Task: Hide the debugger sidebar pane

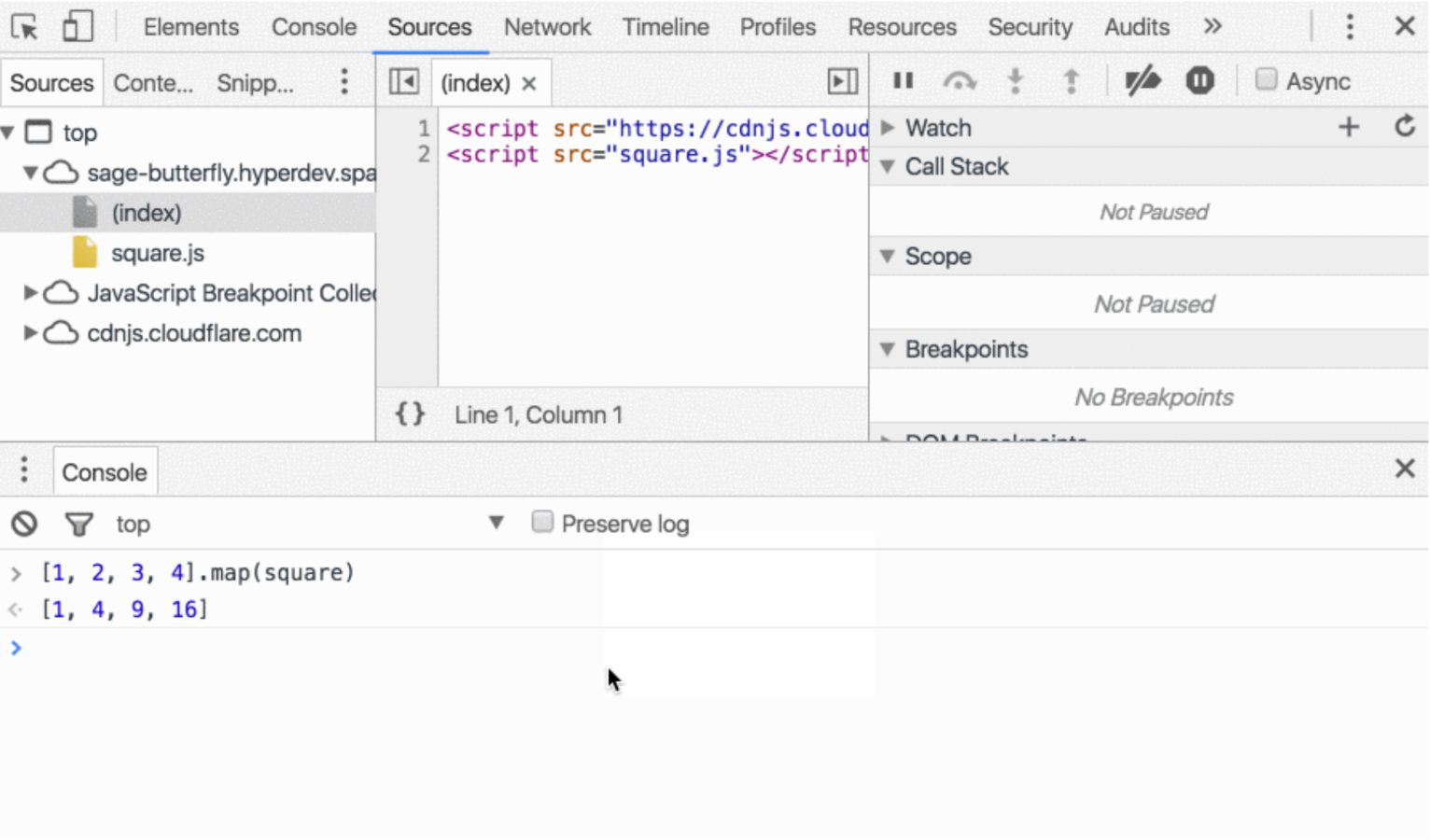Action: coord(843,82)
